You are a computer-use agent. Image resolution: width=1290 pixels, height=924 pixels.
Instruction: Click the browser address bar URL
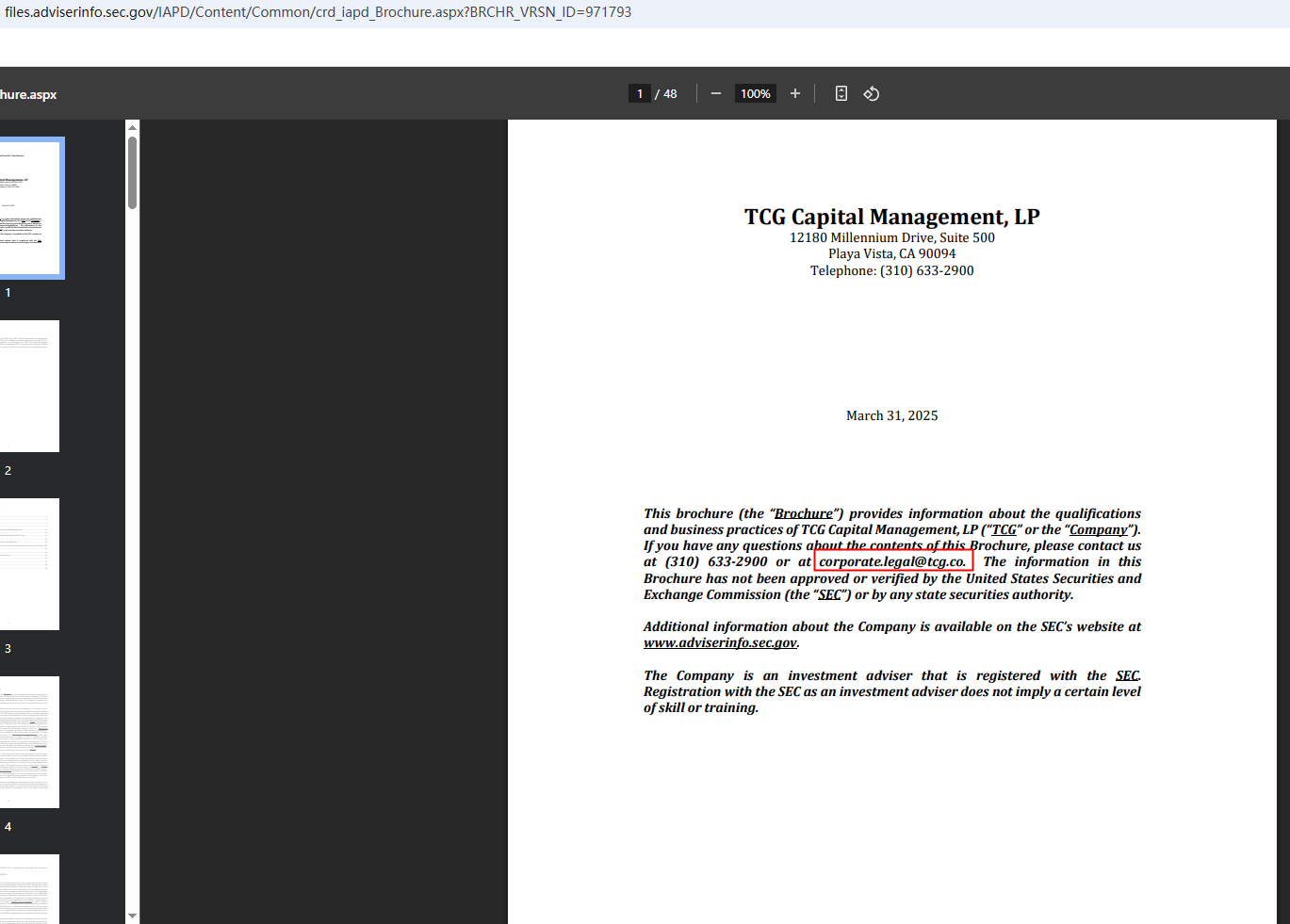pos(318,12)
